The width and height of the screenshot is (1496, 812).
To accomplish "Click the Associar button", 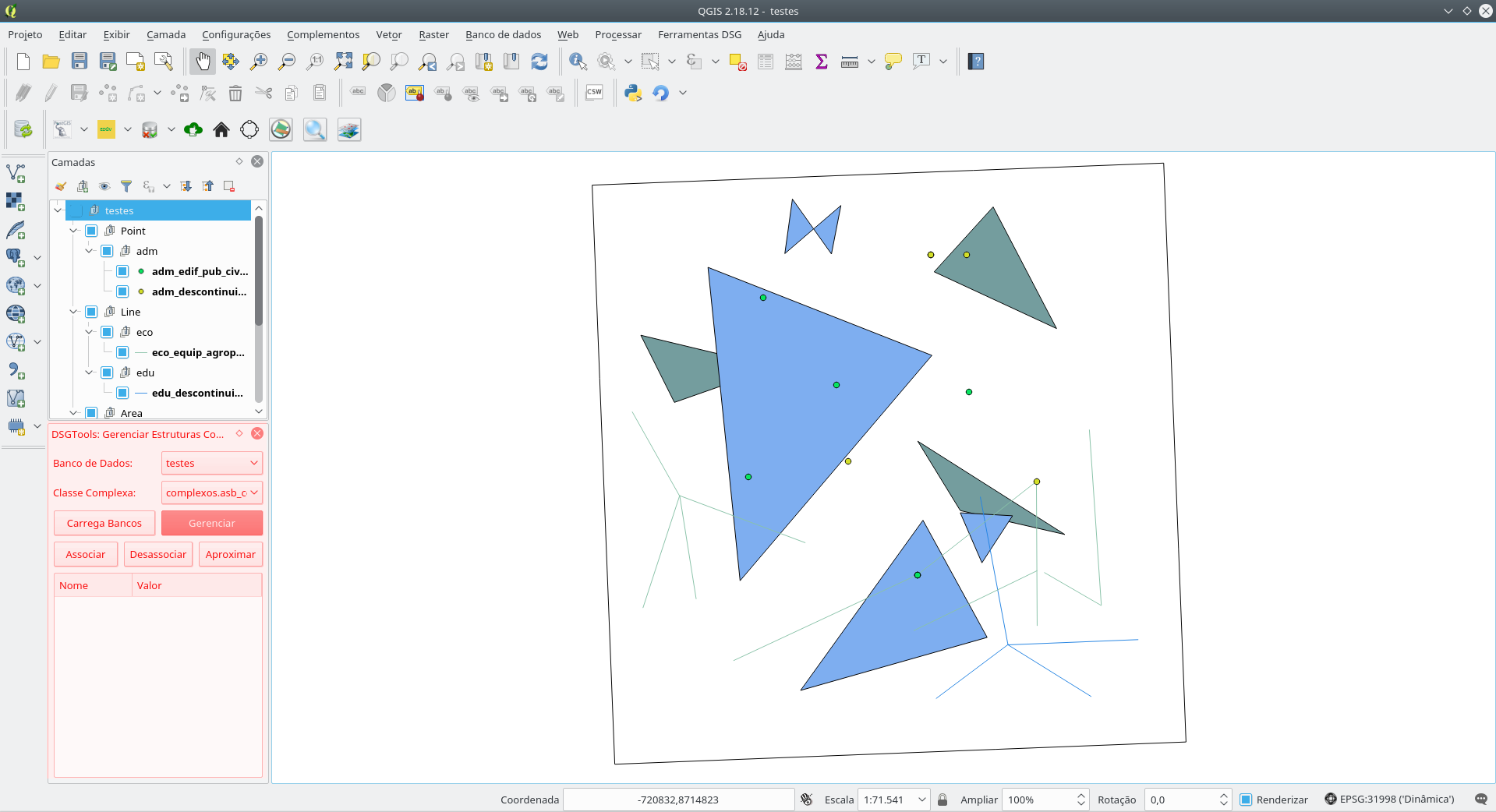I will tap(86, 554).
